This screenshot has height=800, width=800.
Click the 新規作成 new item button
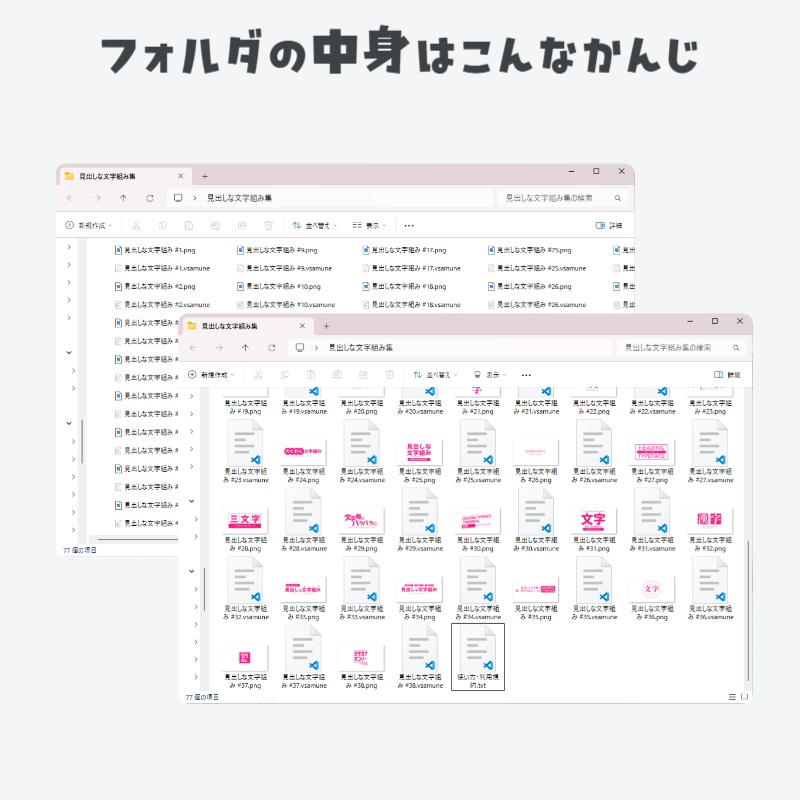coord(212,374)
